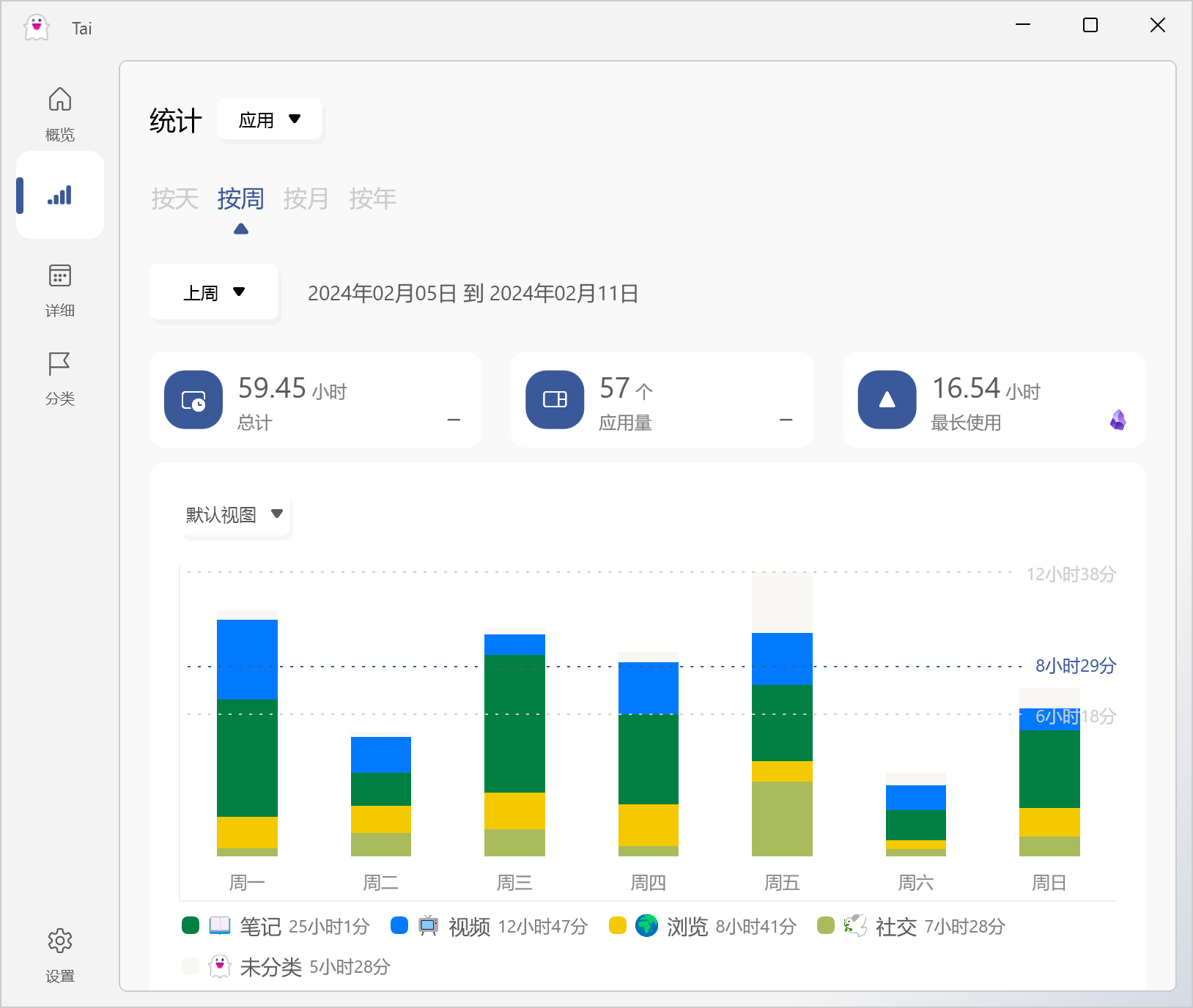Click the 周六 stacked bar
The height and width of the screenshot is (1008, 1193).
[x=916, y=815]
